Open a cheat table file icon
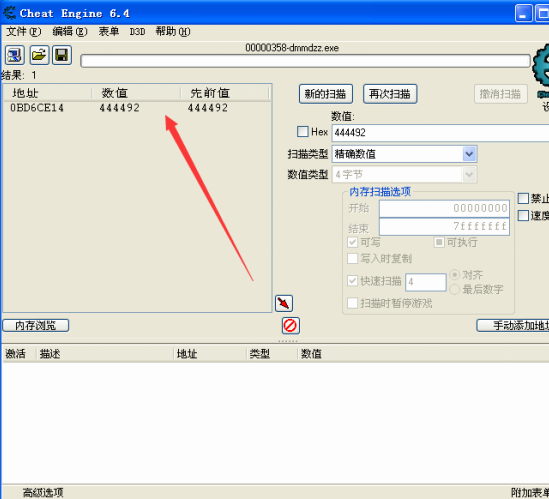The image size is (549, 499). click(39, 55)
